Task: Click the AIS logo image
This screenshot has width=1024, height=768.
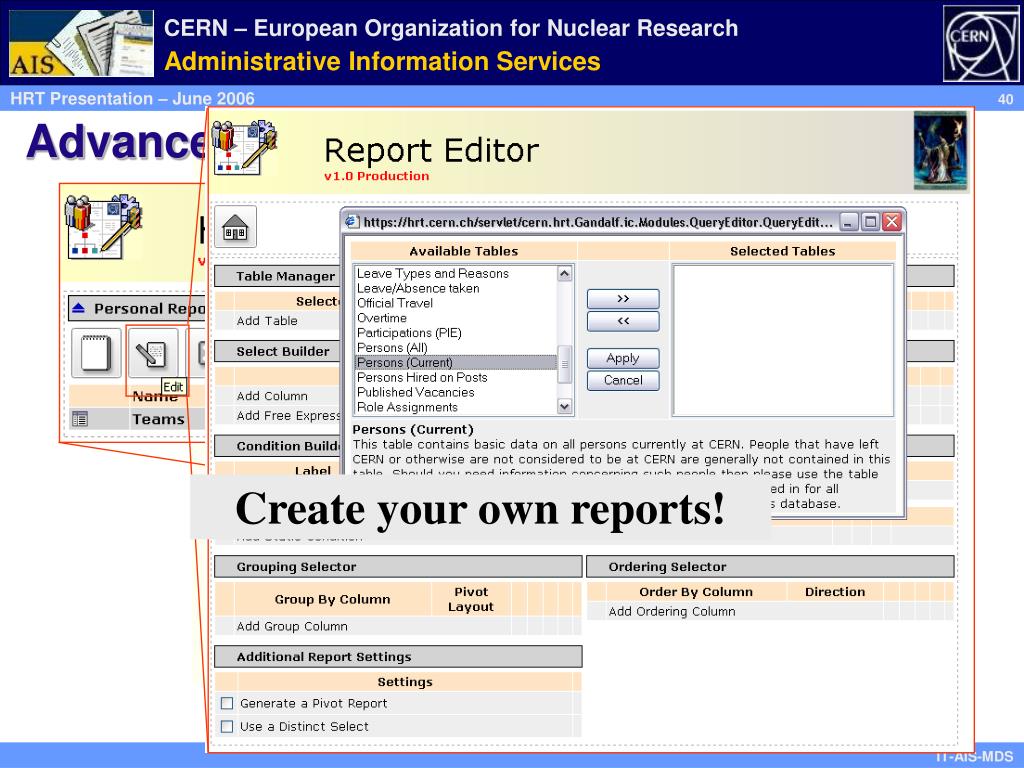Action: pyautogui.click(x=81, y=43)
